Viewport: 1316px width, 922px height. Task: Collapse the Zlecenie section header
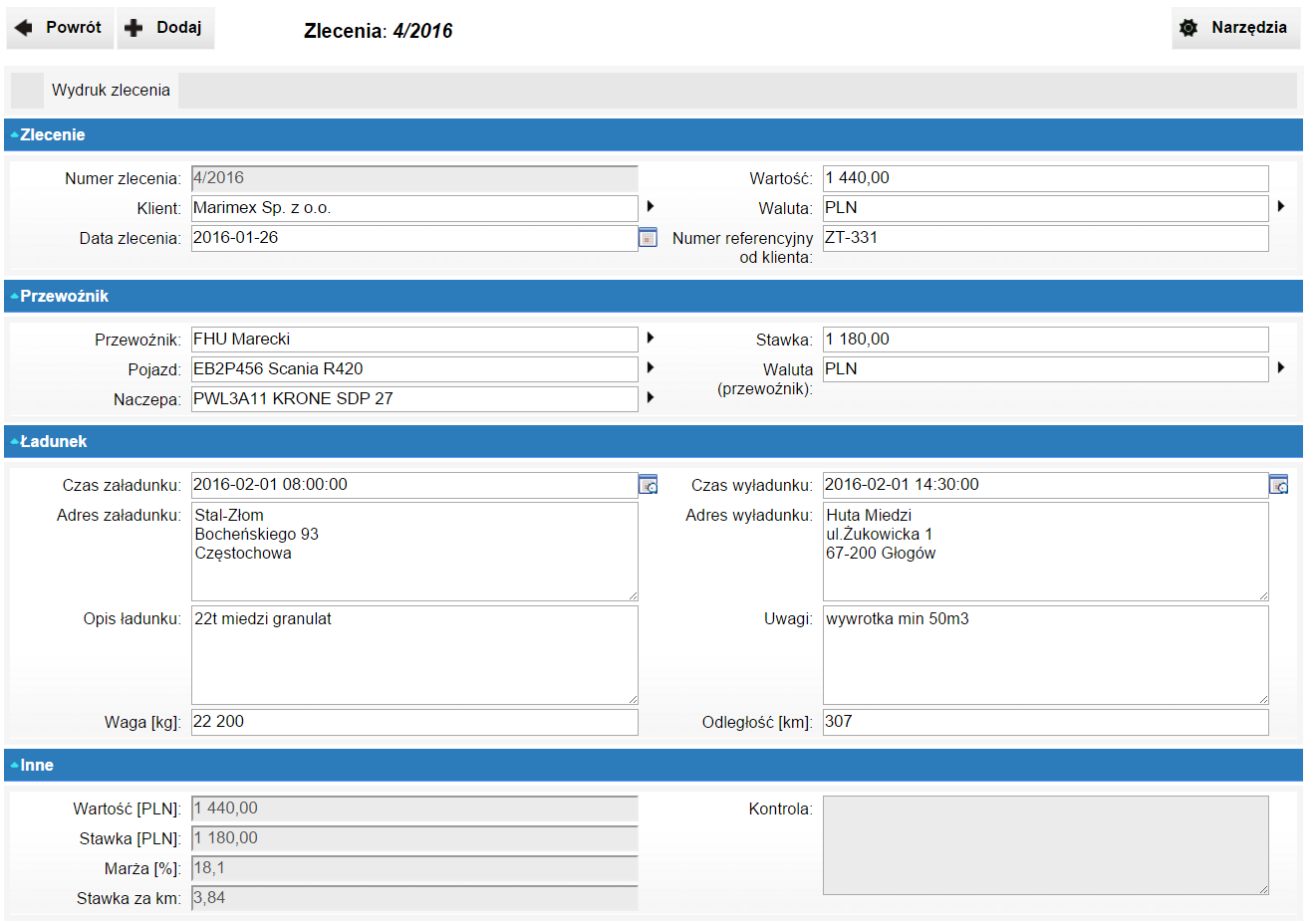point(52,135)
